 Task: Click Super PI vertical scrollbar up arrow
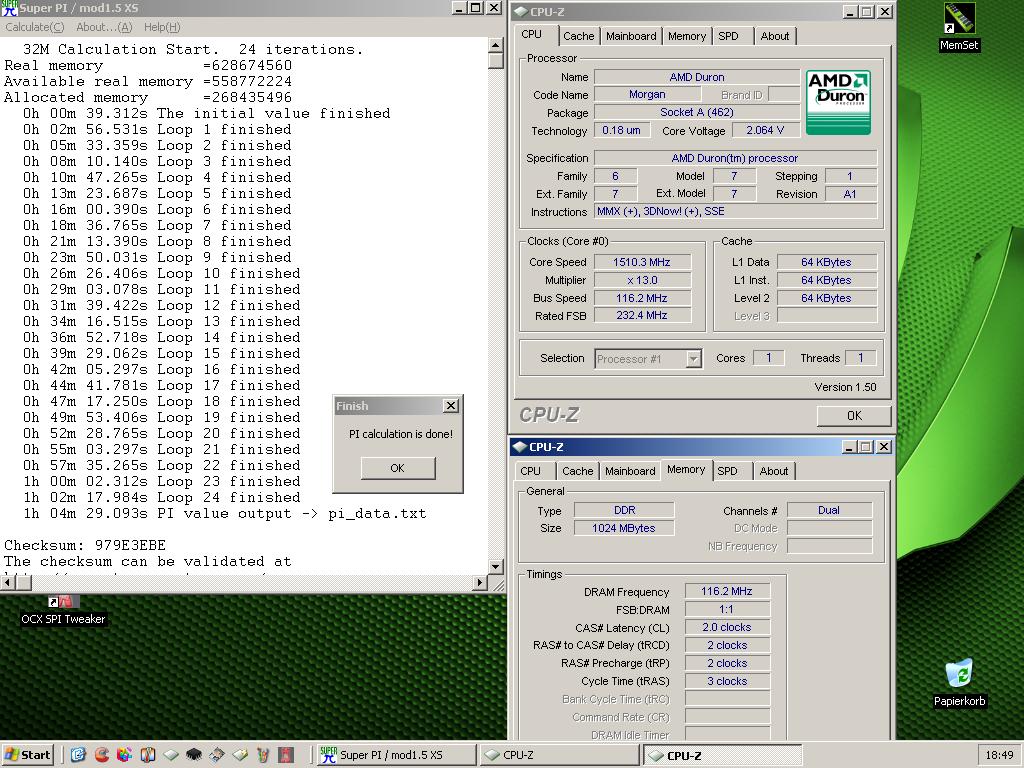[496, 44]
